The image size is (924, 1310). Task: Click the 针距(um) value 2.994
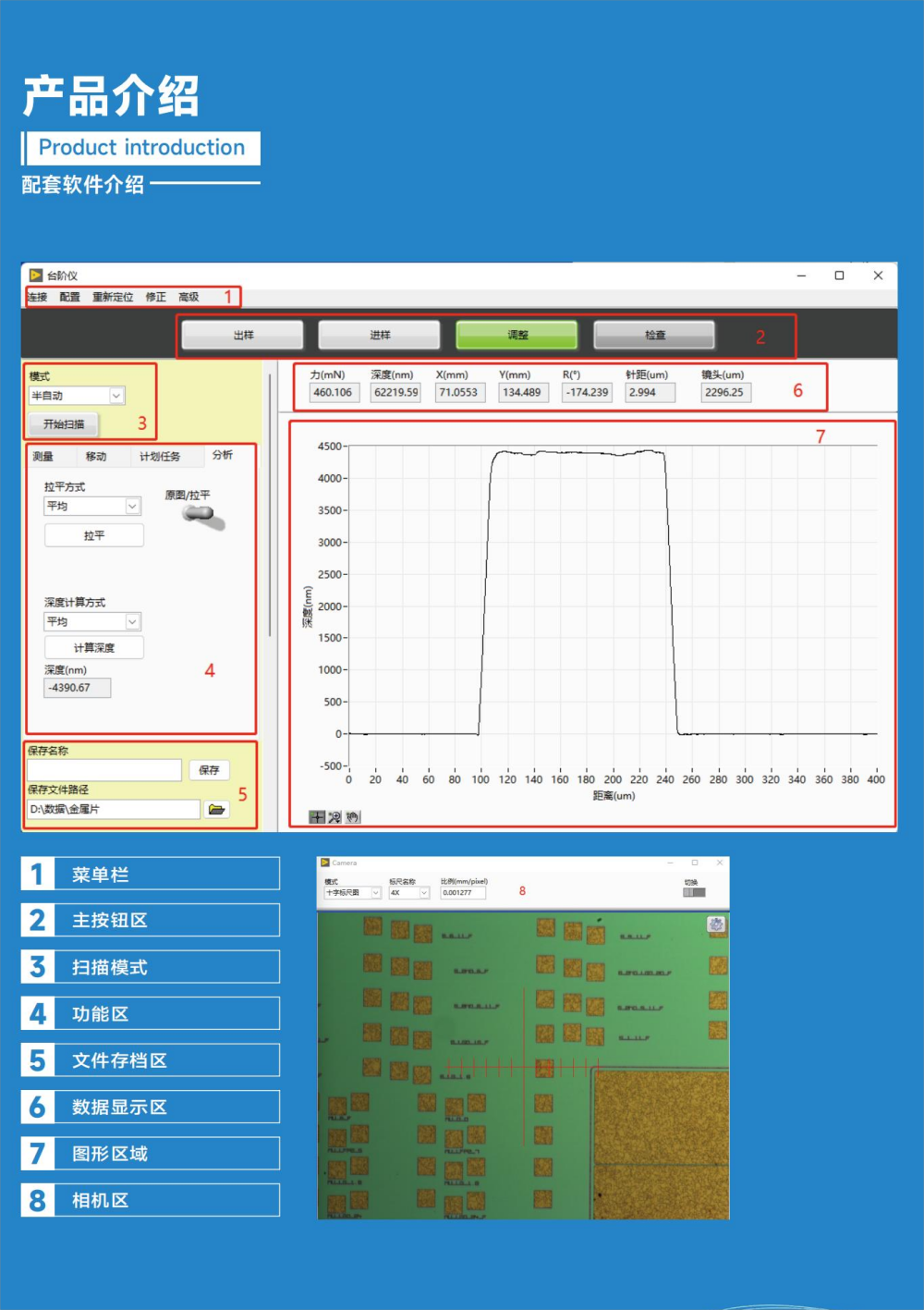(x=650, y=393)
